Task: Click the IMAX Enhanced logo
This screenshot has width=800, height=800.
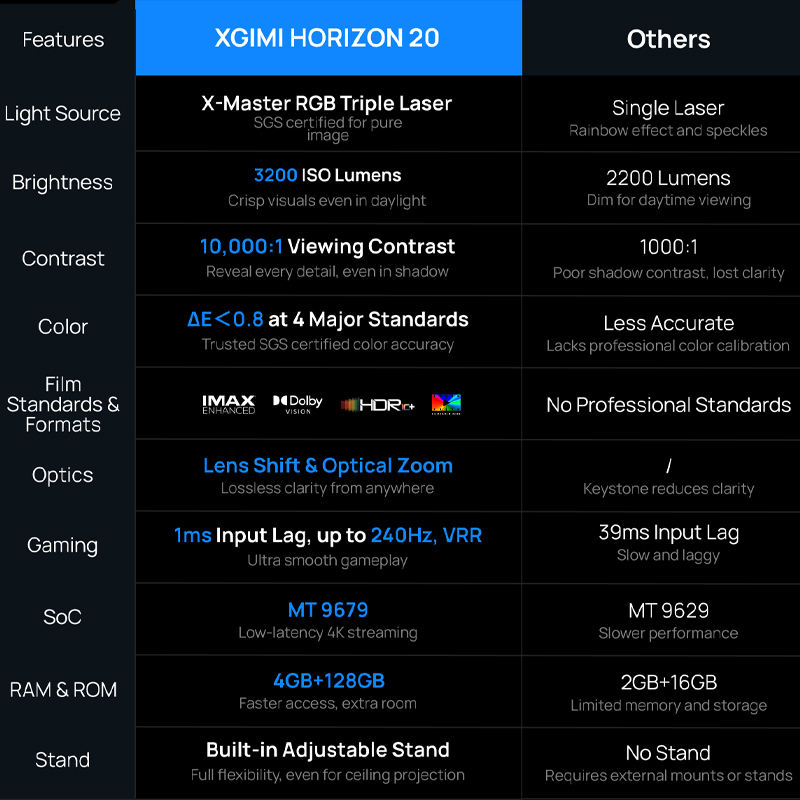Action: 229,404
